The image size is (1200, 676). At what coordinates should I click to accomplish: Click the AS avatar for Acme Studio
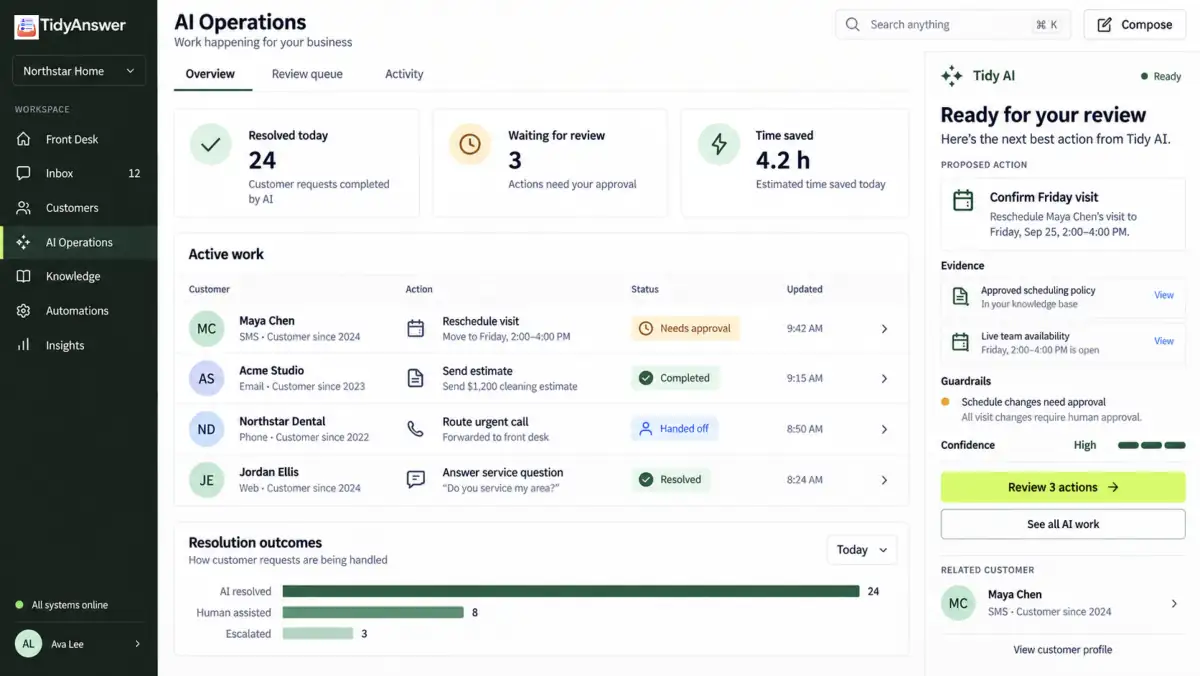click(x=206, y=378)
